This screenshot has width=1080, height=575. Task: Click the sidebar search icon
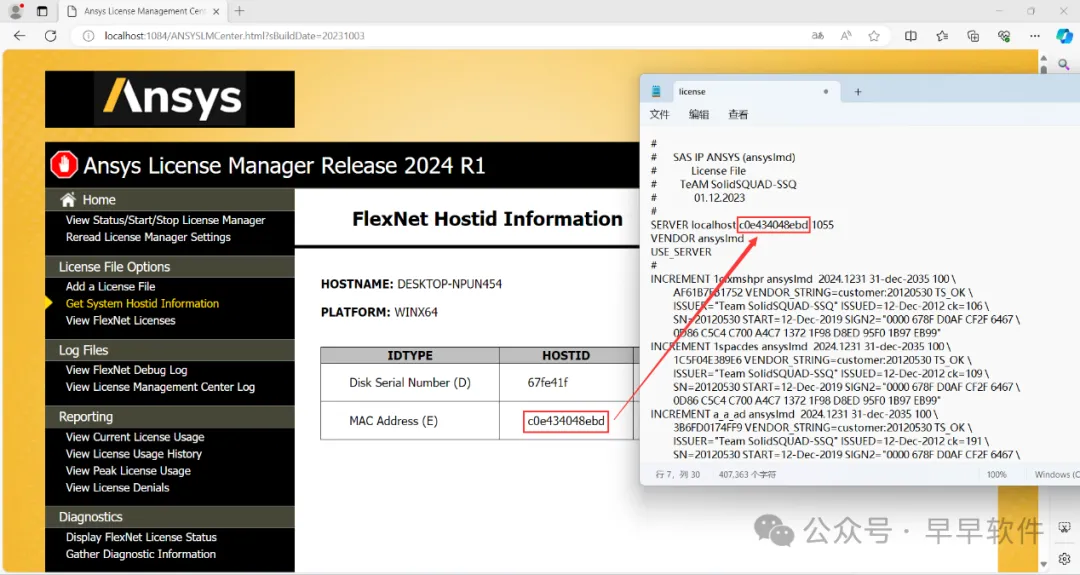(1064, 64)
